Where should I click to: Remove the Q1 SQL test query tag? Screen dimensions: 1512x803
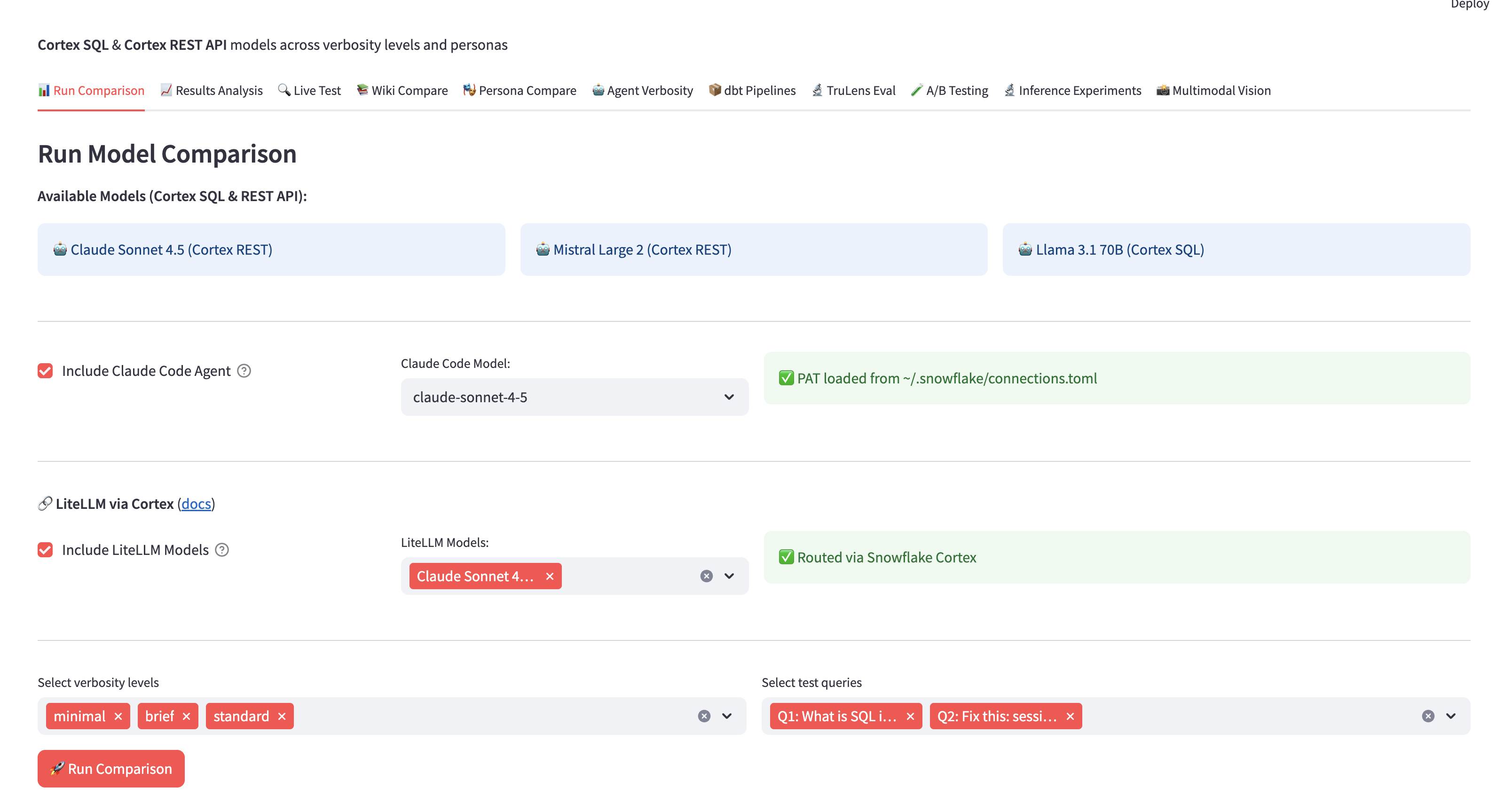(910, 716)
